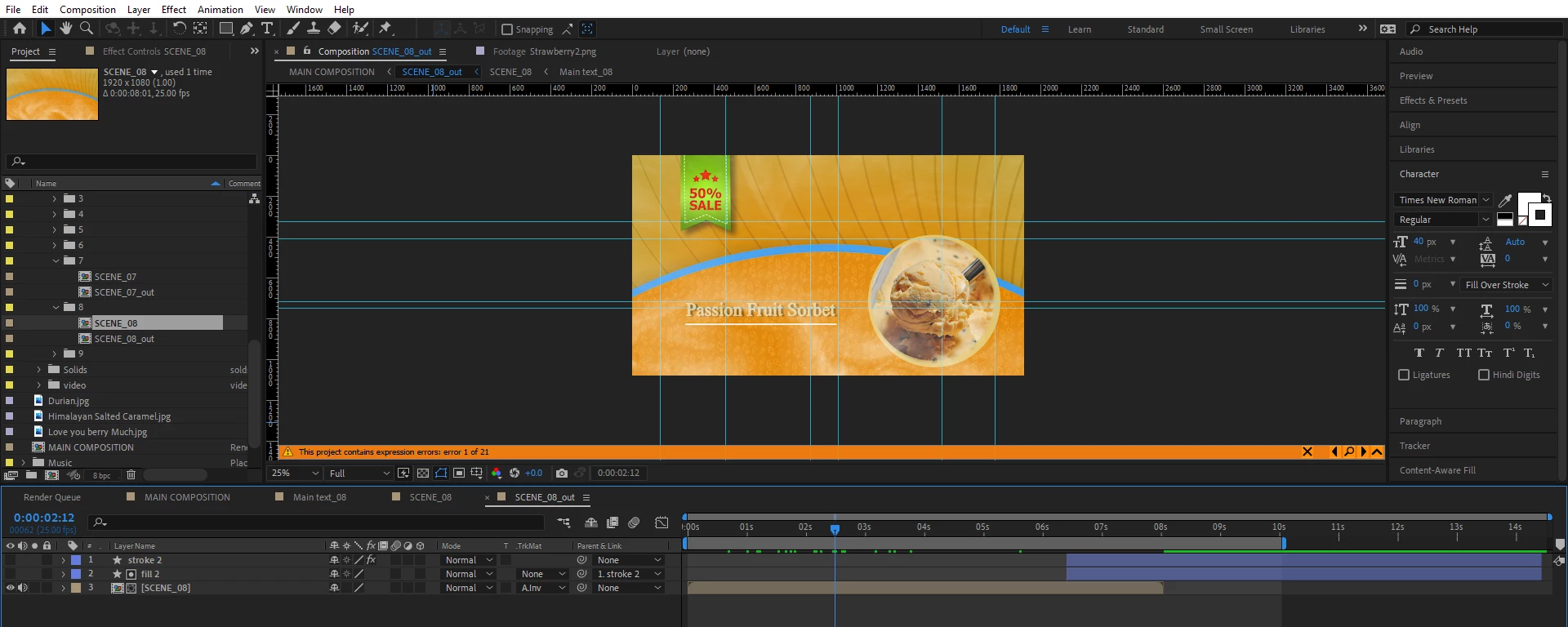Select the Rotation tool

point(179,29)
